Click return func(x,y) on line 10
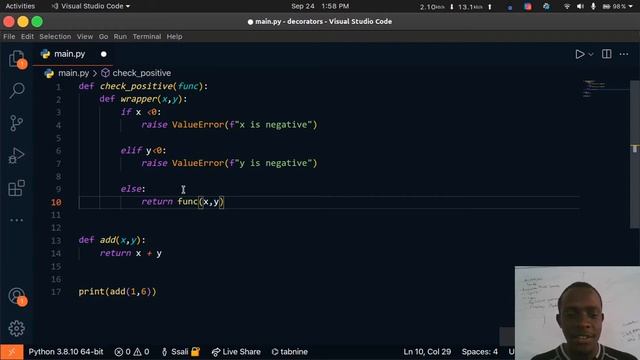This screenshot has height=360, width=640. click(x=182, y=202)
